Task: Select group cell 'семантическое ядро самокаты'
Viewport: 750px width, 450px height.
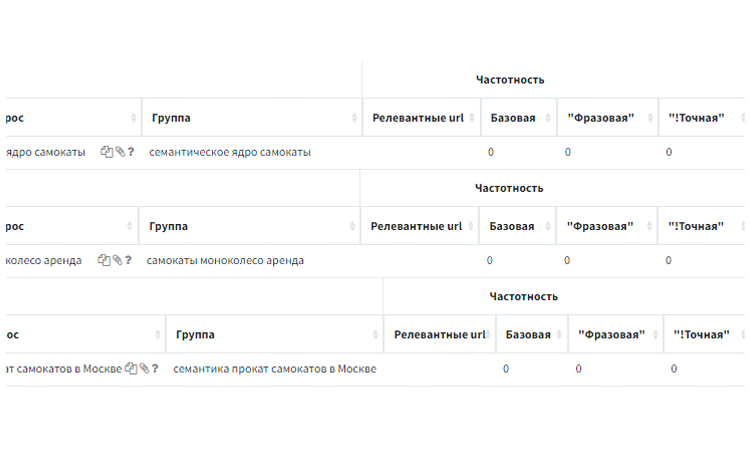Action: click(x=230, y=152)
